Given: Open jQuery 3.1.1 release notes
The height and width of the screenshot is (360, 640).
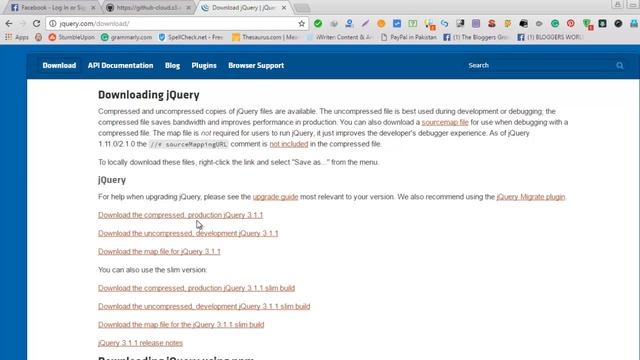Looking at the screenshot, I should (140, 343).
